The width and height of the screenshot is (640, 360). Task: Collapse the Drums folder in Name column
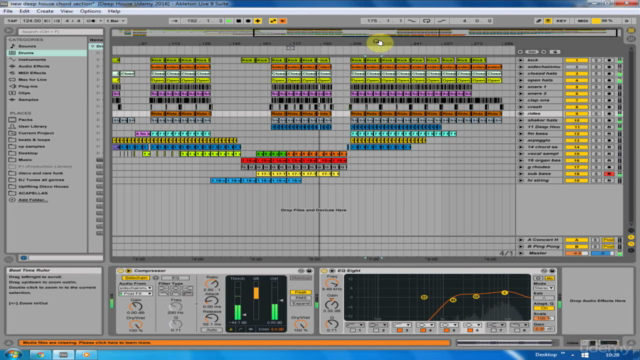(x=93, y=47)
